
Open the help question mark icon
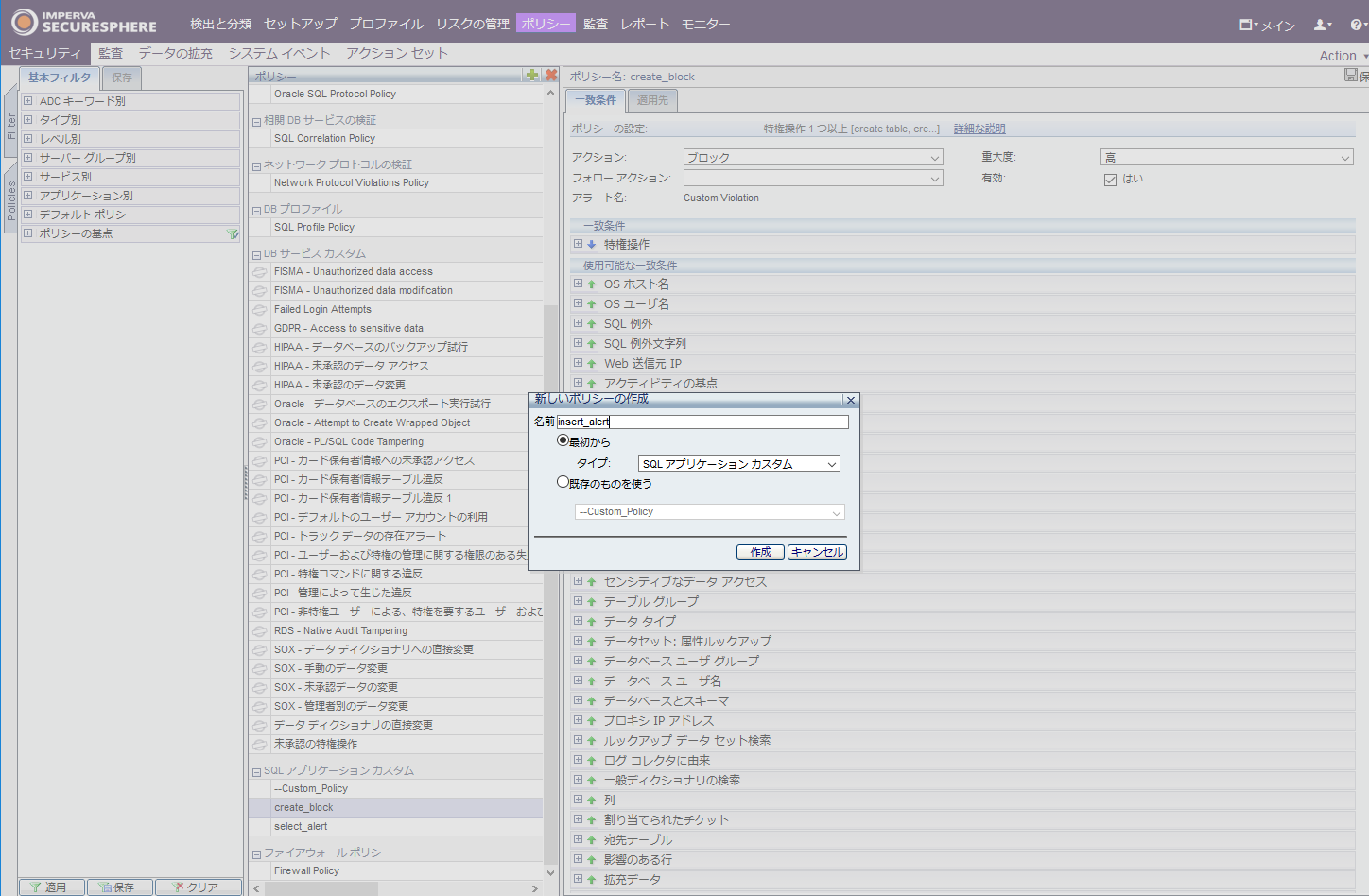pyautogui.click(x=1358, y=25)
